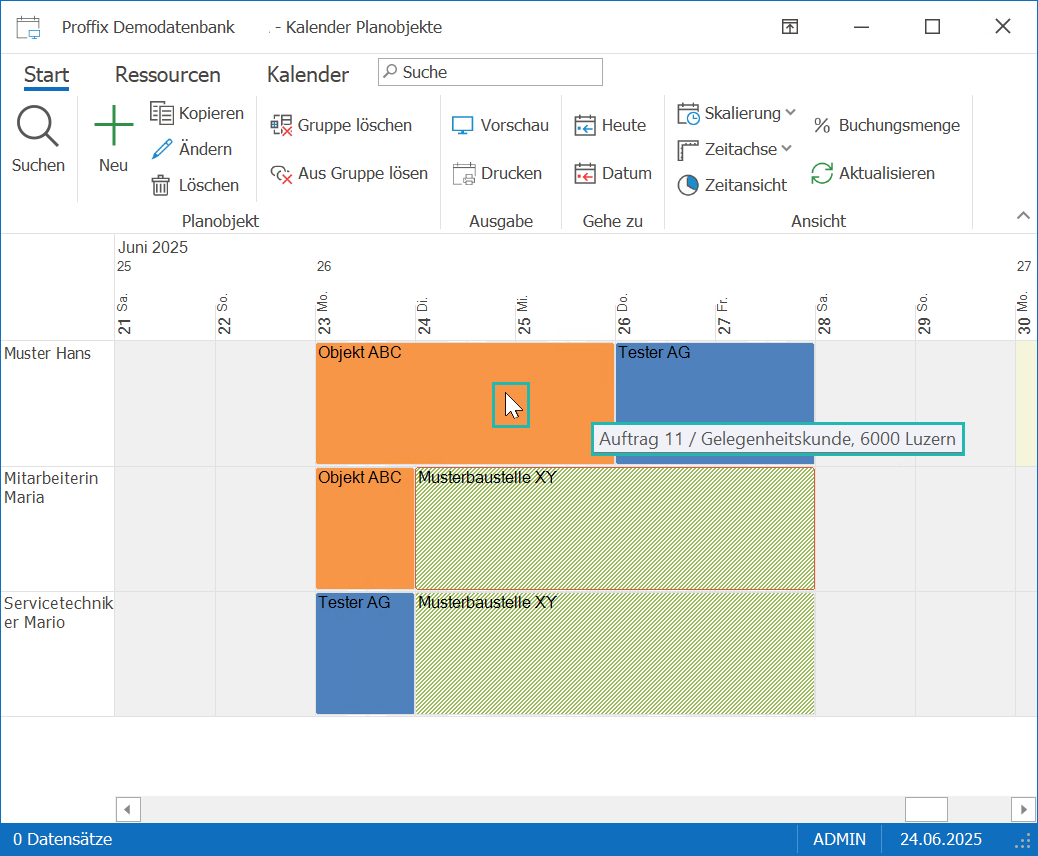This screenshot has height=856, width=1038.
Task: Collapse the ribbon with the chevron
Action: [1023, 215]
